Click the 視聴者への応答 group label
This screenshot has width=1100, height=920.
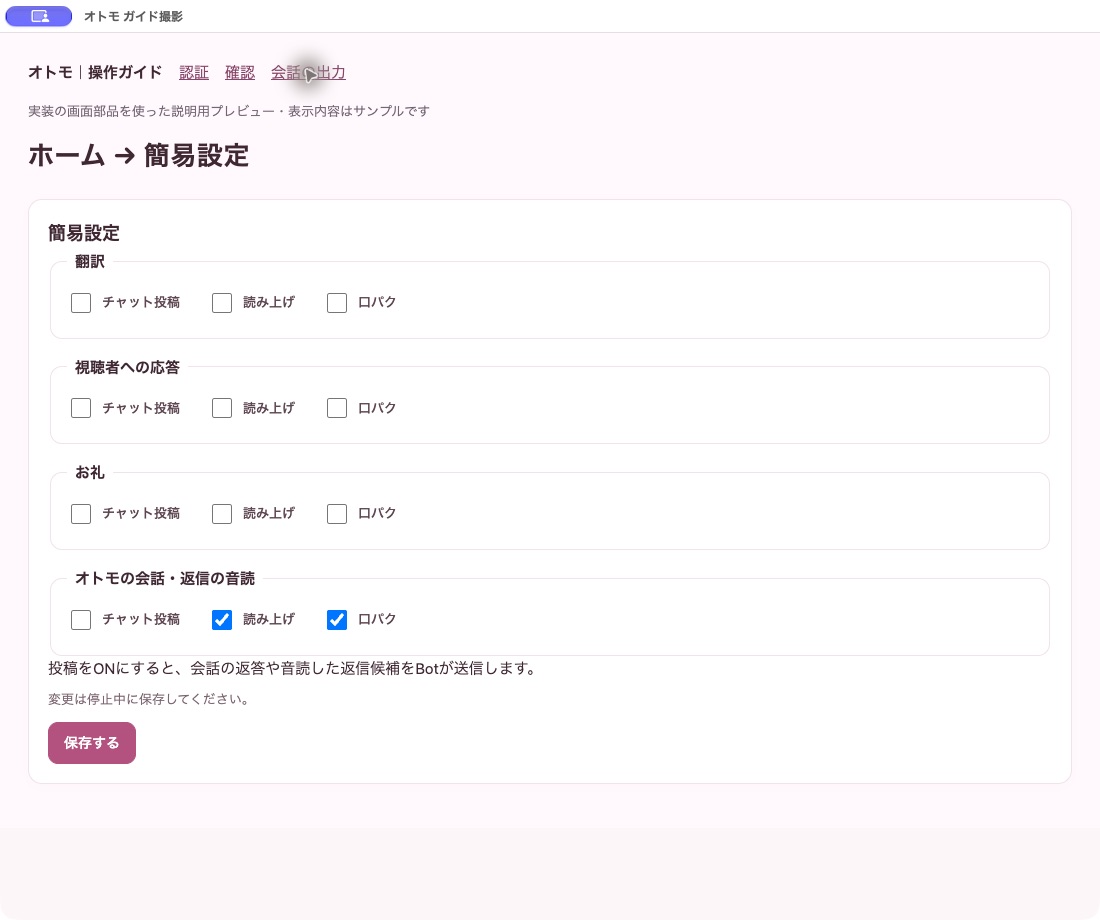[x=128, y=368]
